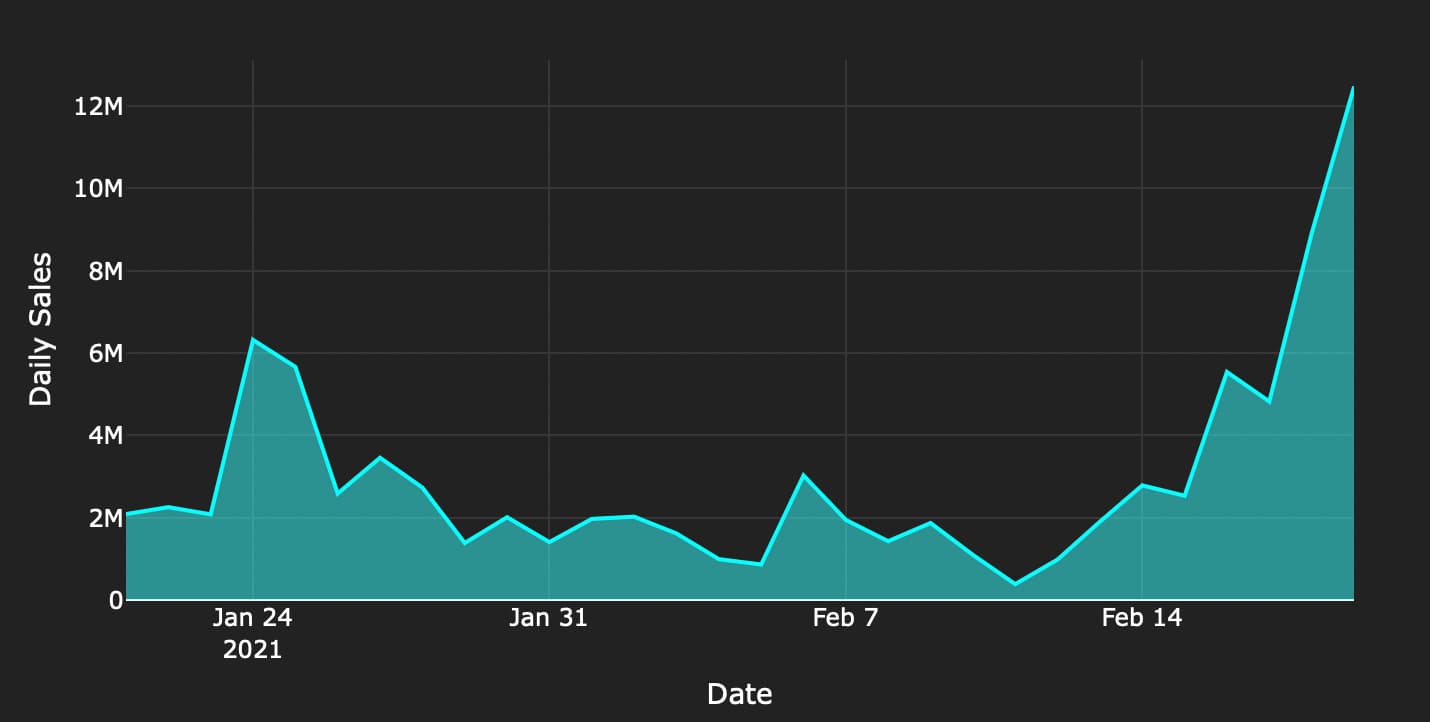
Task: Click the 12M y-axis tick label
Action: (98, 106)
